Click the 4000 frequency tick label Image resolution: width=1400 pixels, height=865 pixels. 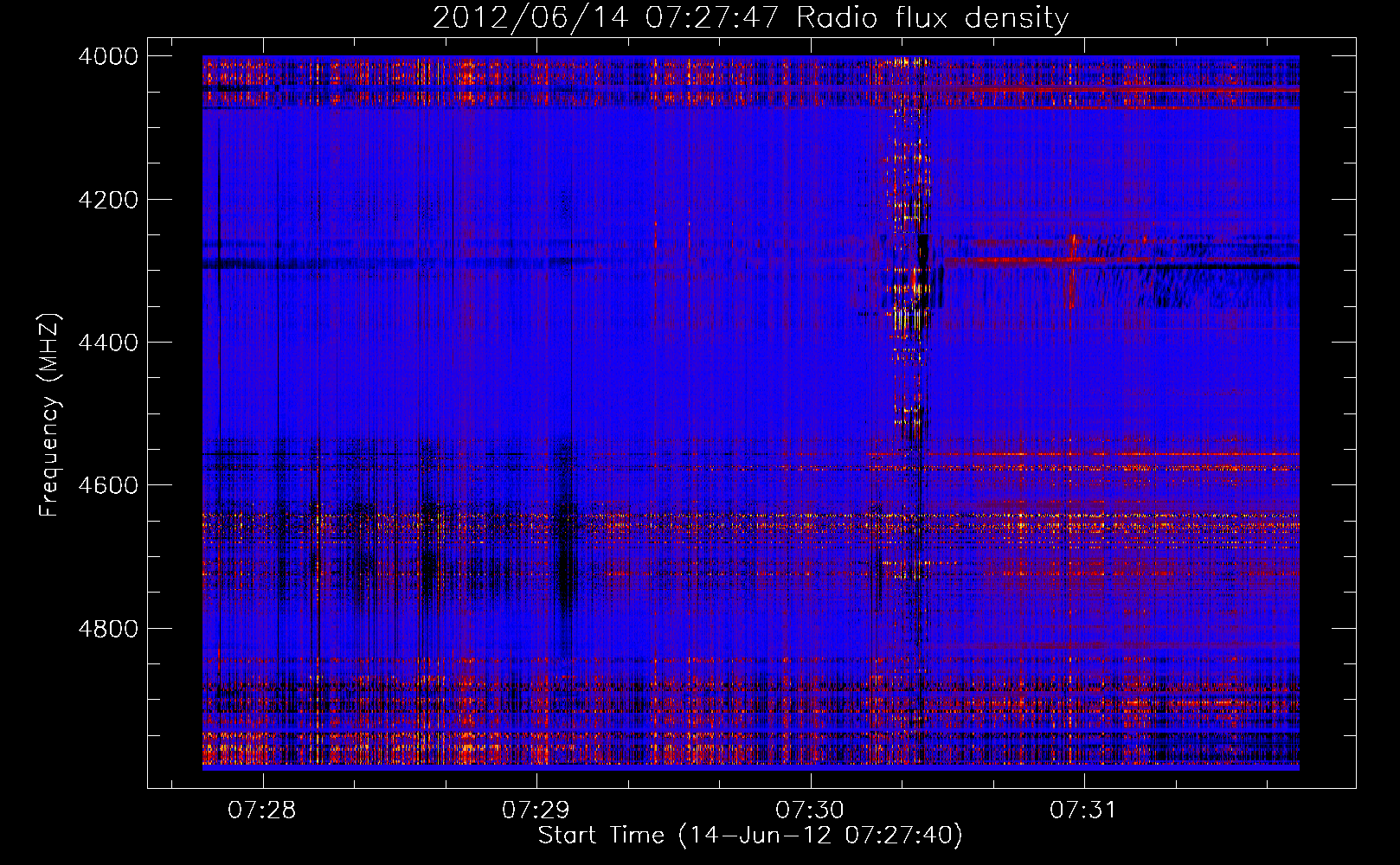108,56
